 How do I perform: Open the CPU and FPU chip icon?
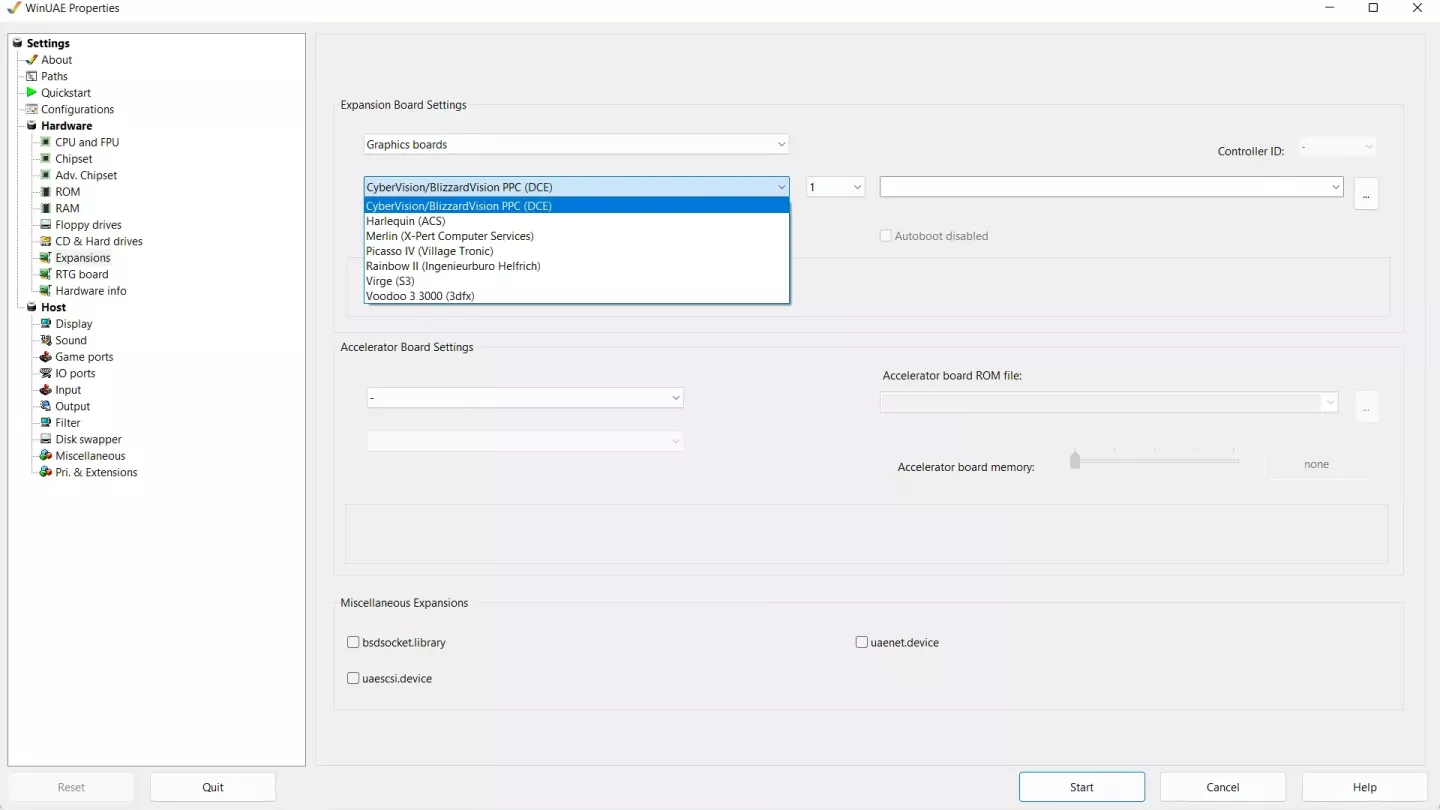45,142
